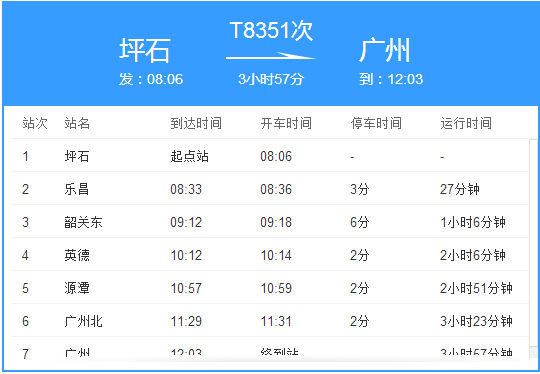
Task: Click running time 1小时6分钟
Action: click(473, 222)
